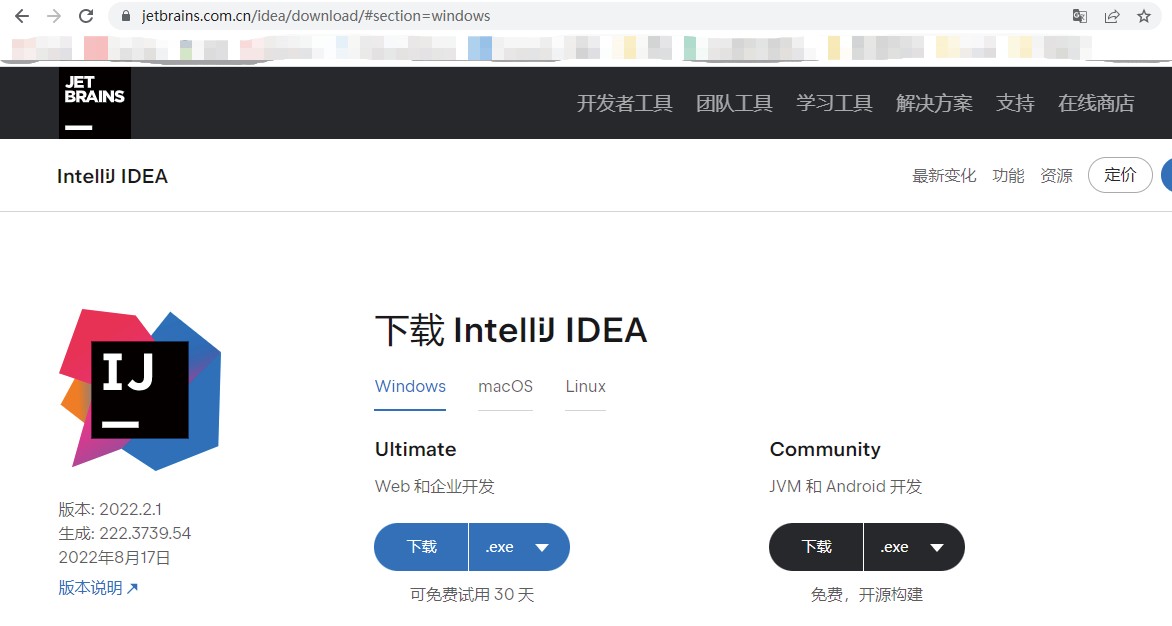Click the Web 和企业开发 description
The width and height of the screenshot is (1172, 626).
435,486
